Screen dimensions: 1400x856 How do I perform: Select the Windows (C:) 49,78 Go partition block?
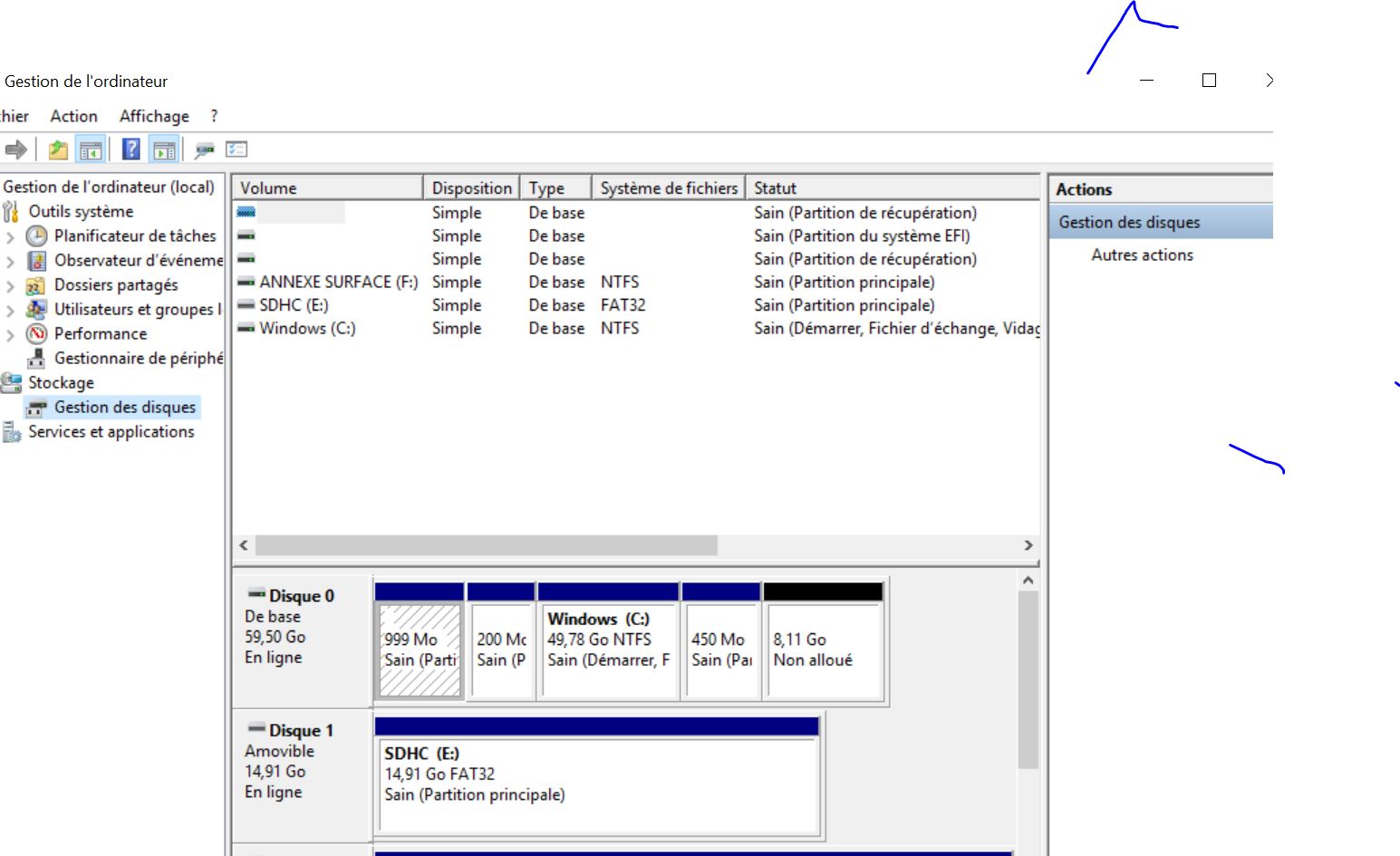[x=609, y=650]
